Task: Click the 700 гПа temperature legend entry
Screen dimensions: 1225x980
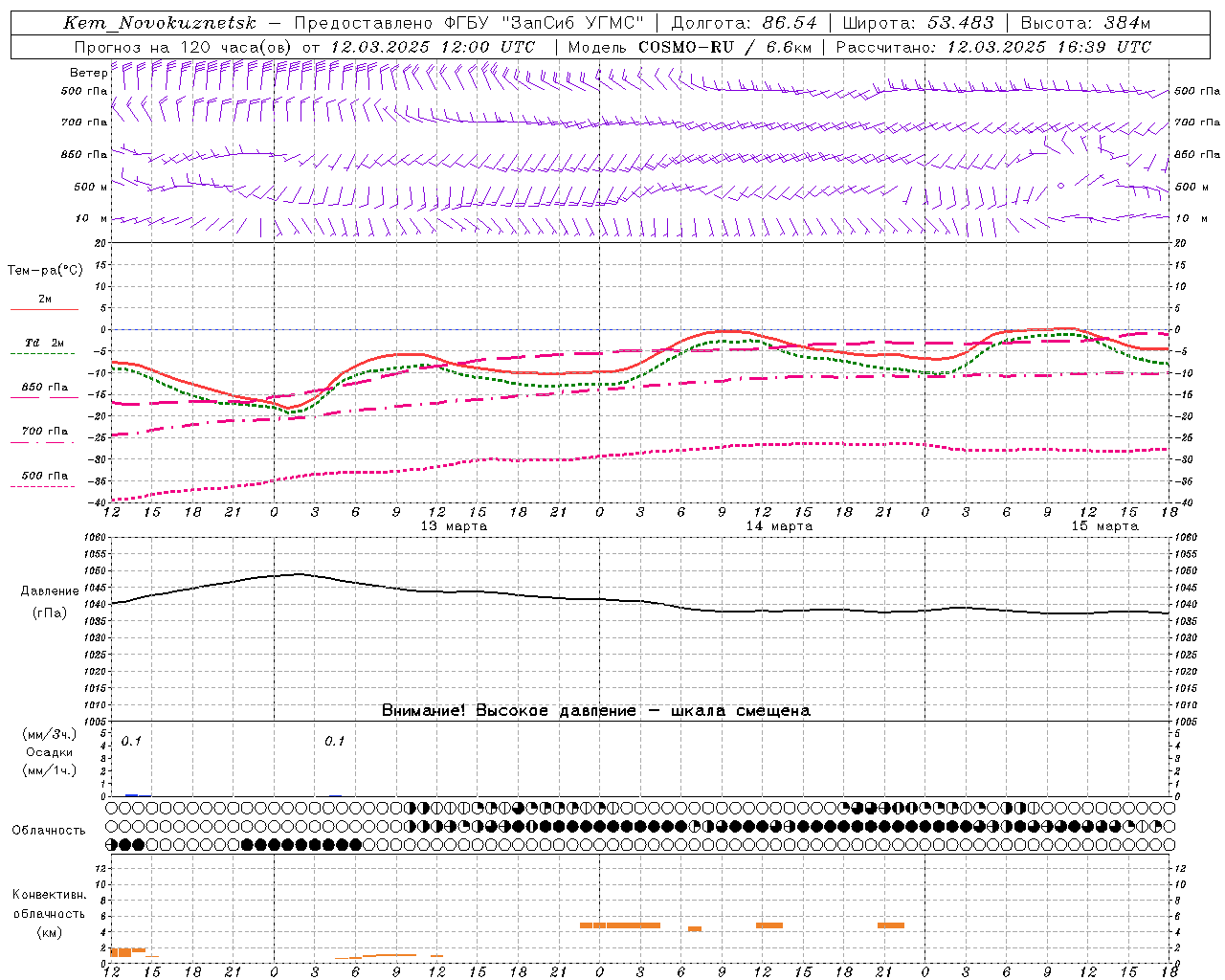Action: click(x=45, y=432)
